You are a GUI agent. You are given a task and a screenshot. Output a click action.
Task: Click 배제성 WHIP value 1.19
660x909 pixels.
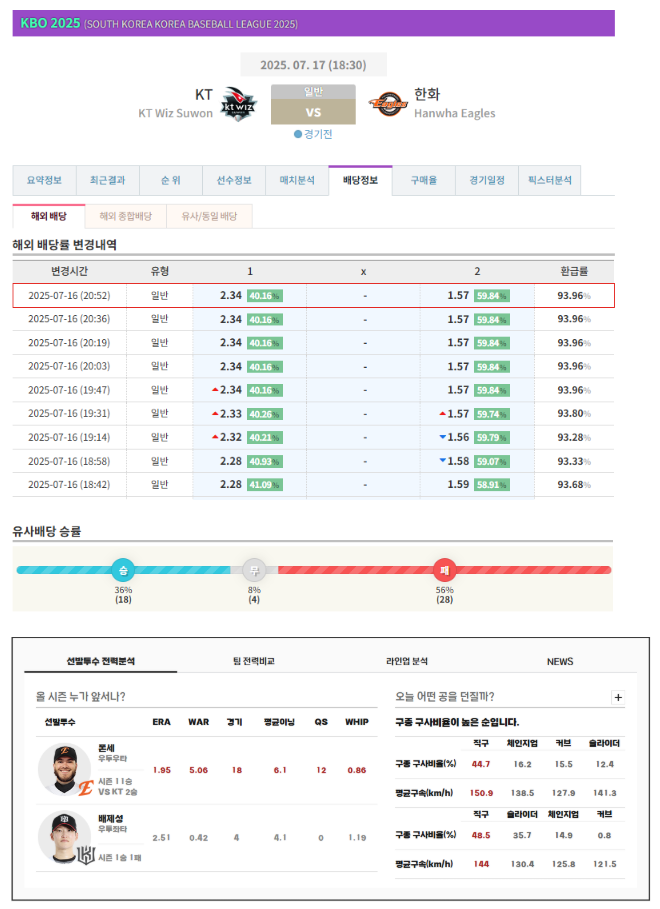click(x=357, y=838)
